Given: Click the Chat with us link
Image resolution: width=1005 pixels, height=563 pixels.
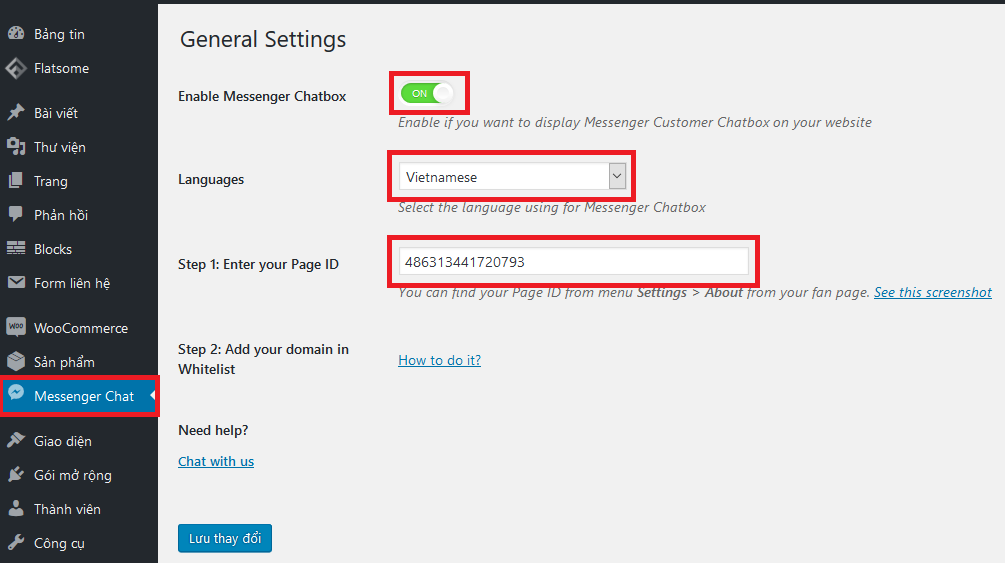Looking at the screenshot, I should click(x=216, y=462).
